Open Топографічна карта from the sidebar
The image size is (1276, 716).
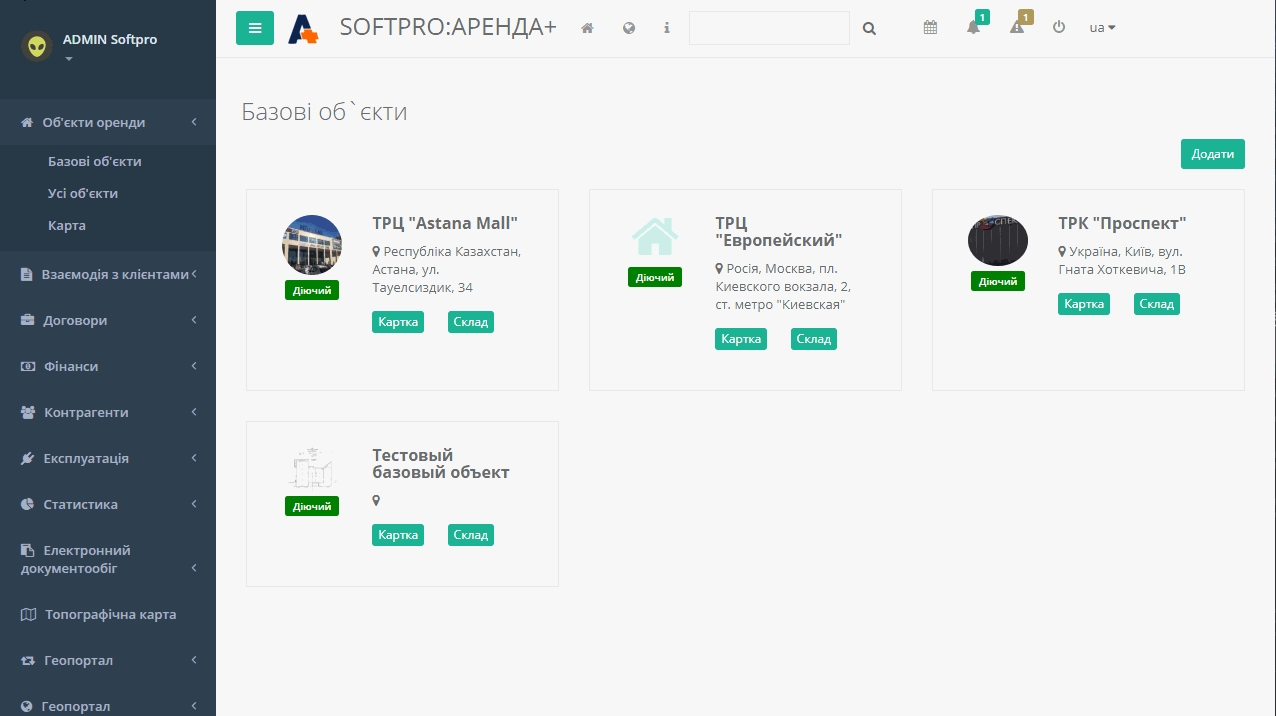point(110,614)
